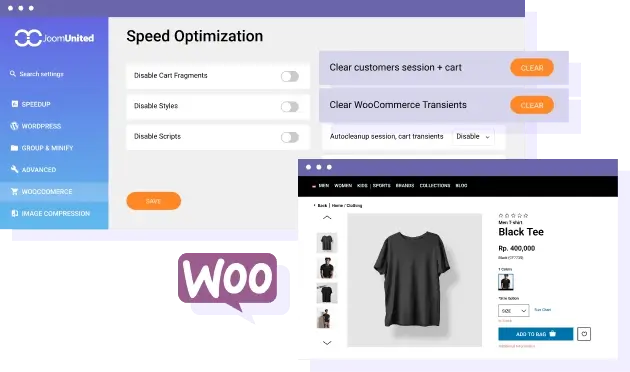630x372 pixels.
Task: Turn on the Disable Styles toggle
Action: tap(290, 107)
